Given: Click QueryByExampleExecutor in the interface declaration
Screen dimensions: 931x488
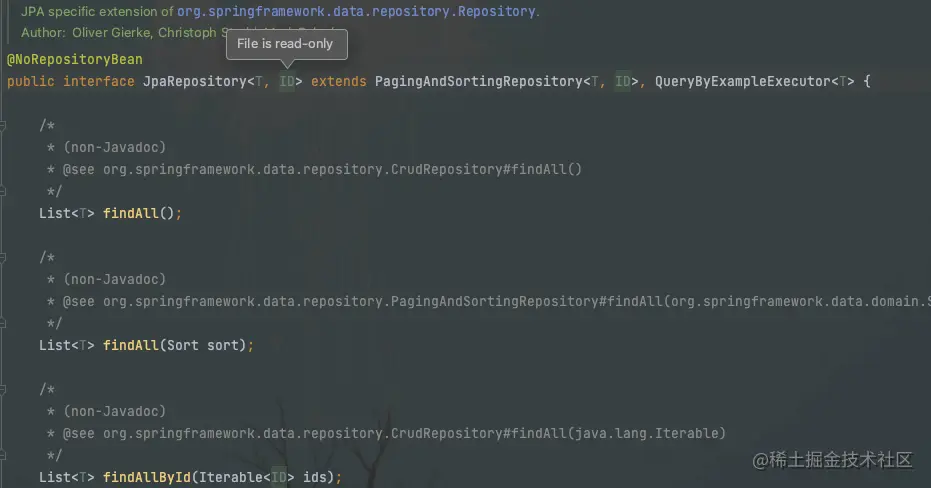Looking at the screenshot, I should click(x=742, y=81).
